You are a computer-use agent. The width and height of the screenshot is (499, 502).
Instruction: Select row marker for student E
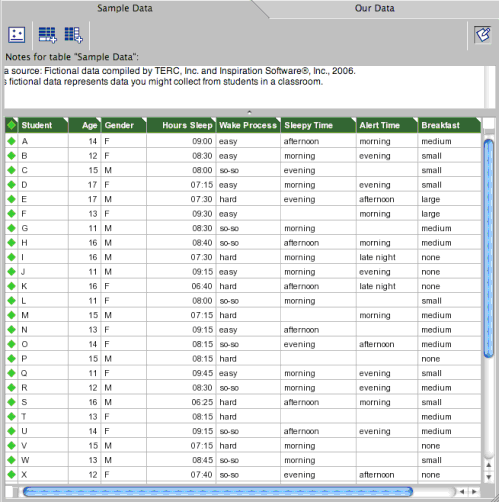(11, 199)
